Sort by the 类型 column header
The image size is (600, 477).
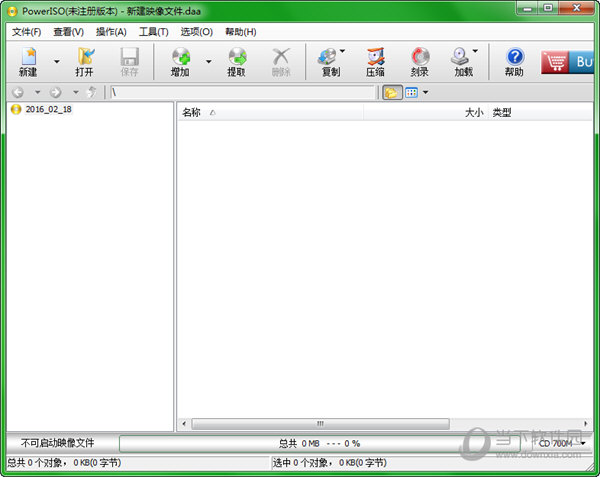pyautogui.click(x=540, y=112)
